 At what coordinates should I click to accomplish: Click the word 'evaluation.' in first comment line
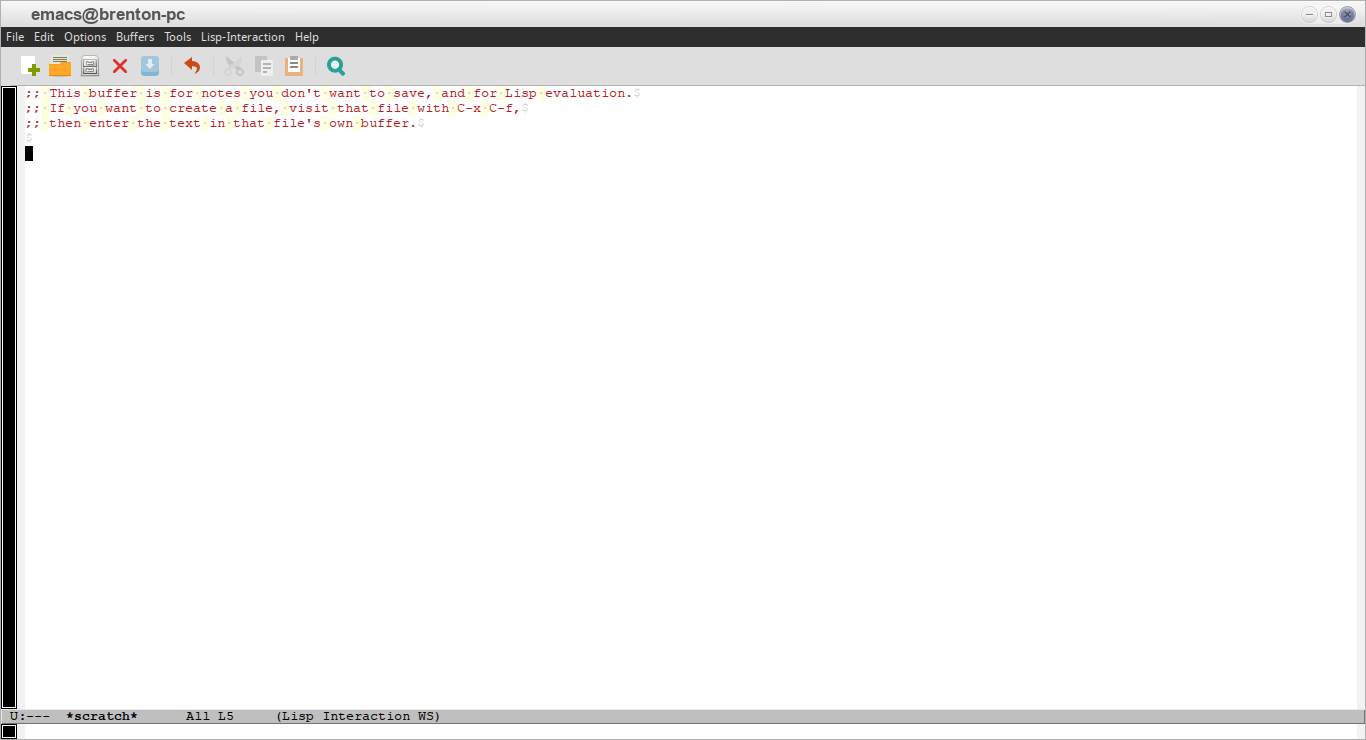[x=589, y=93]
